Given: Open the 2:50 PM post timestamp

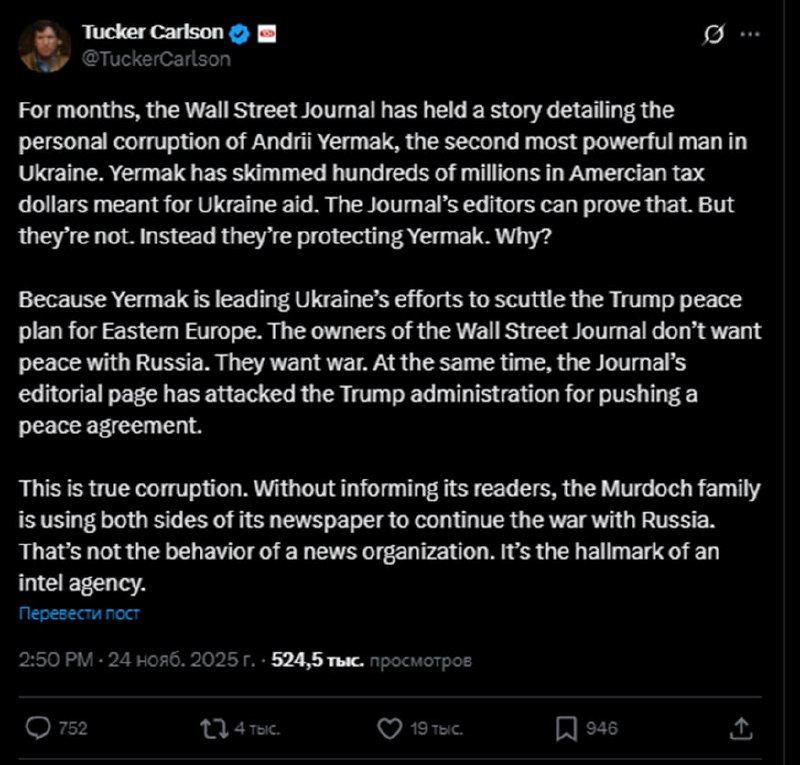Looking at the screenshot, I should (58, 660).
